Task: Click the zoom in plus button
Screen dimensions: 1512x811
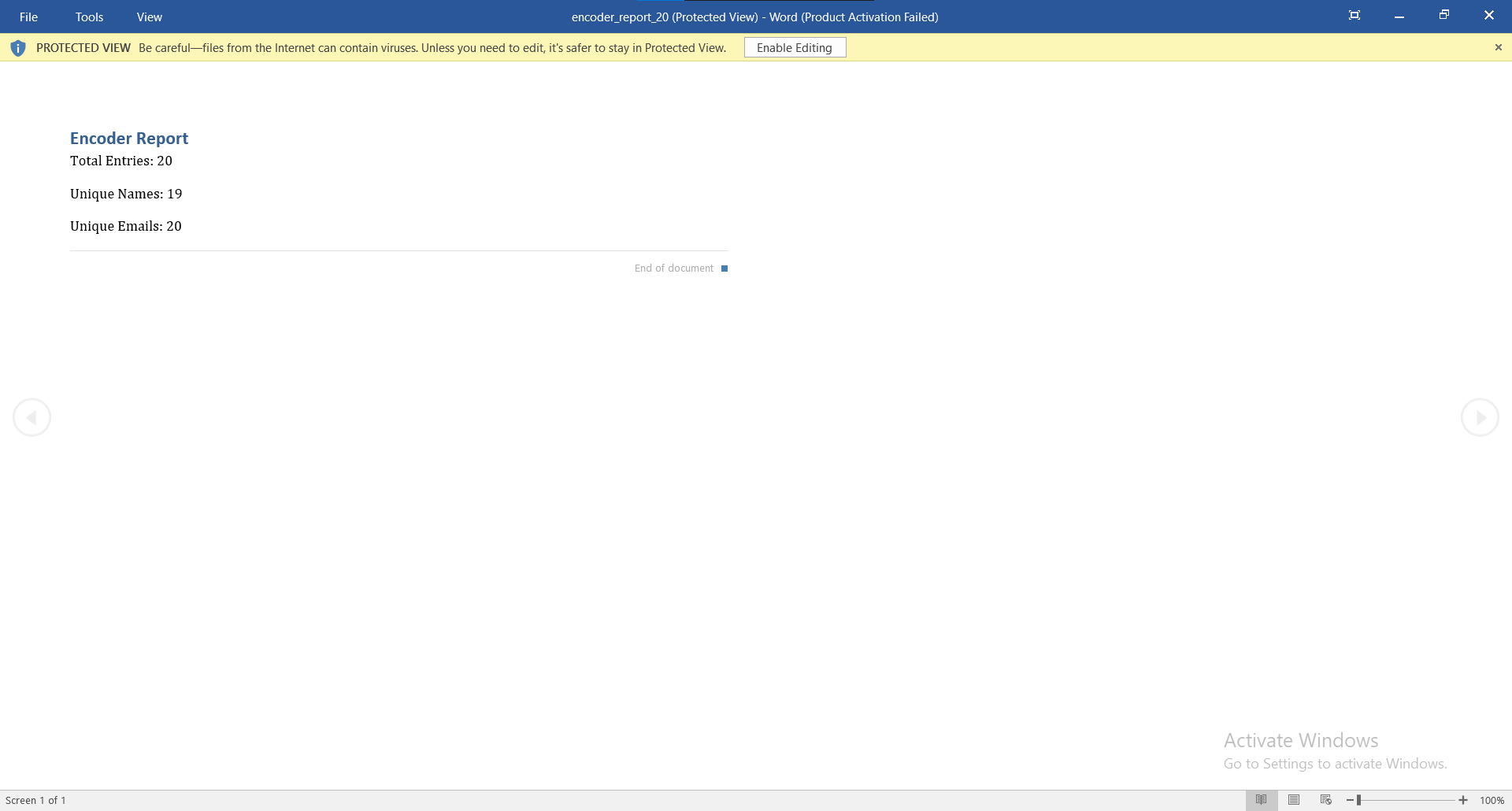Action: [x=1463, y=800]
